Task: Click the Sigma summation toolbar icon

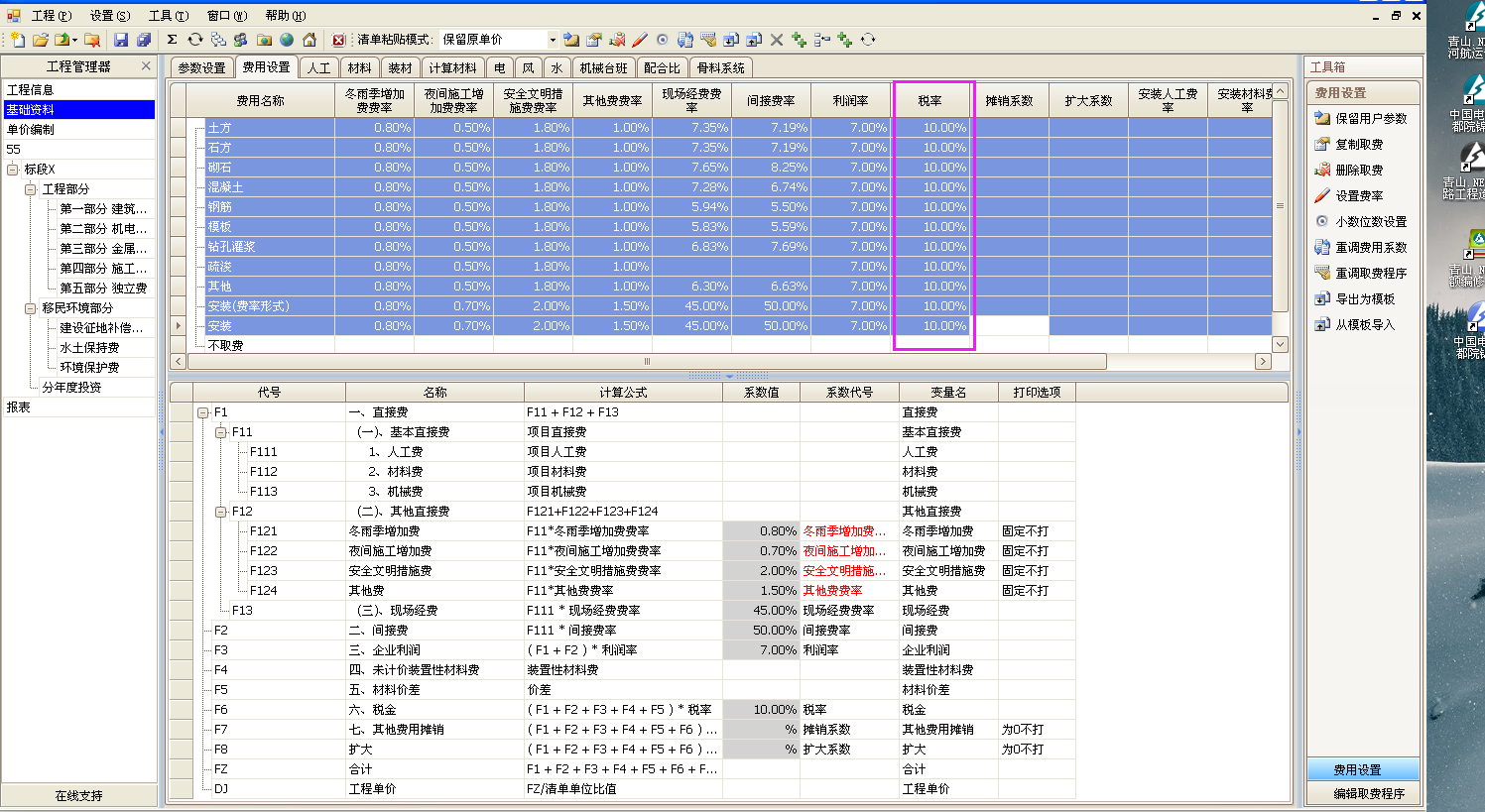Action: pyautogui.click(x=172, y=40)
